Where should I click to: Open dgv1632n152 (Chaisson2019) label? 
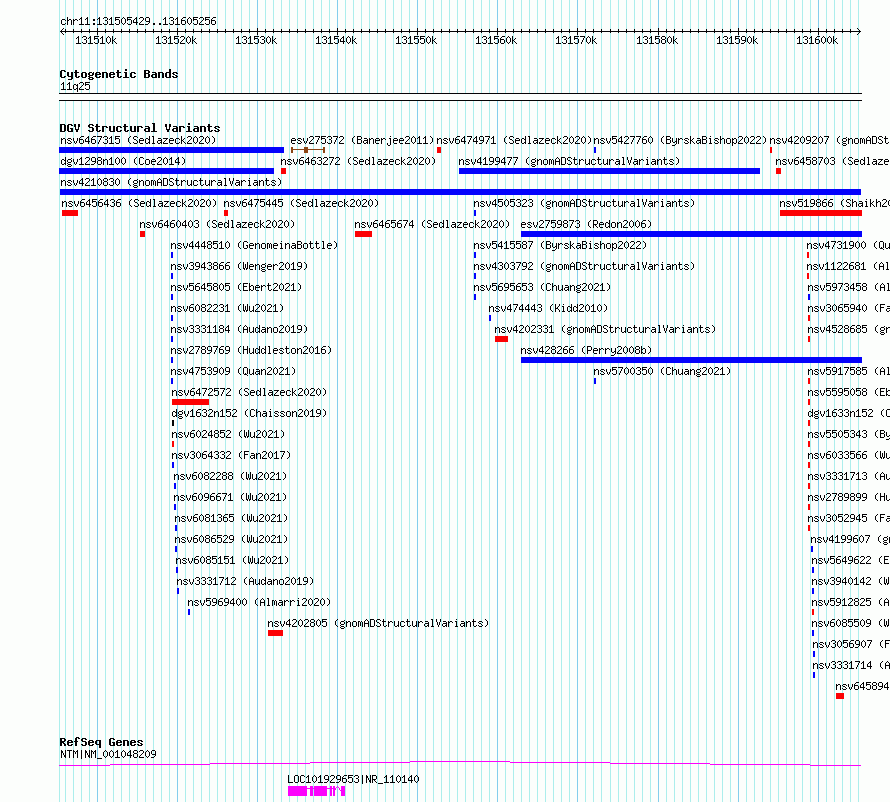point(249,413)
